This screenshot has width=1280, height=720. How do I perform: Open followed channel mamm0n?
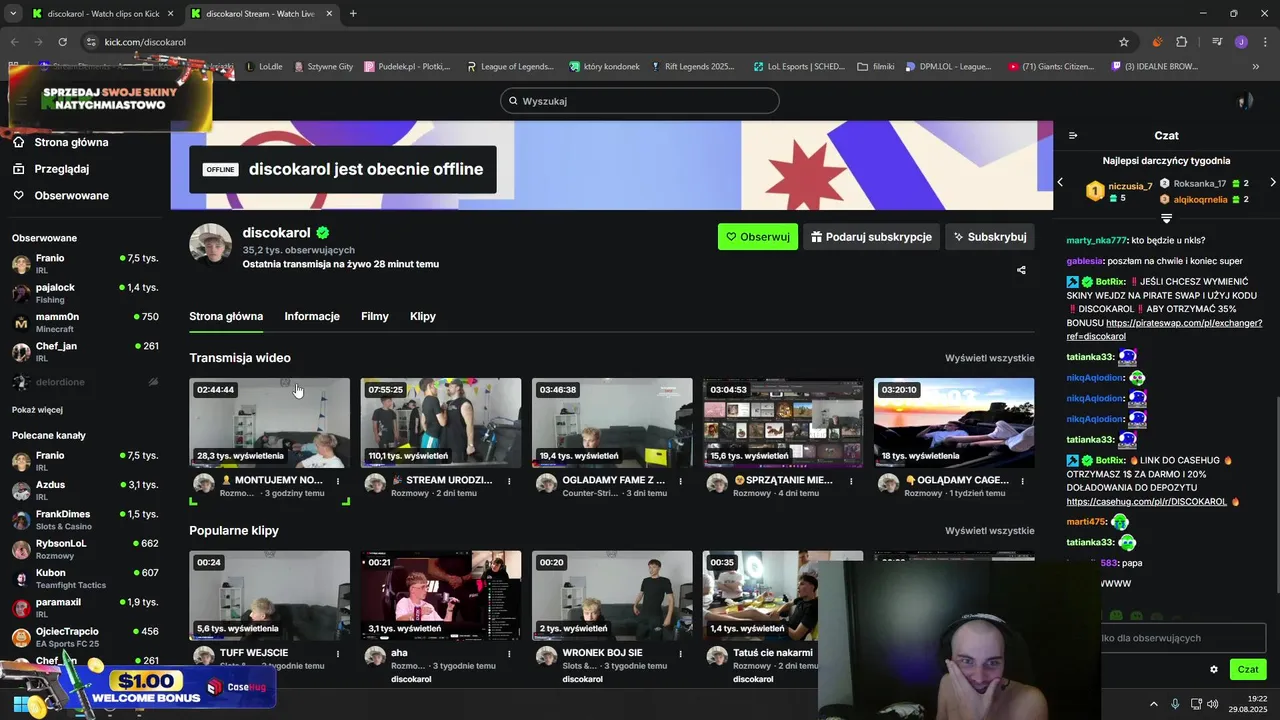(x=85, y=322)
